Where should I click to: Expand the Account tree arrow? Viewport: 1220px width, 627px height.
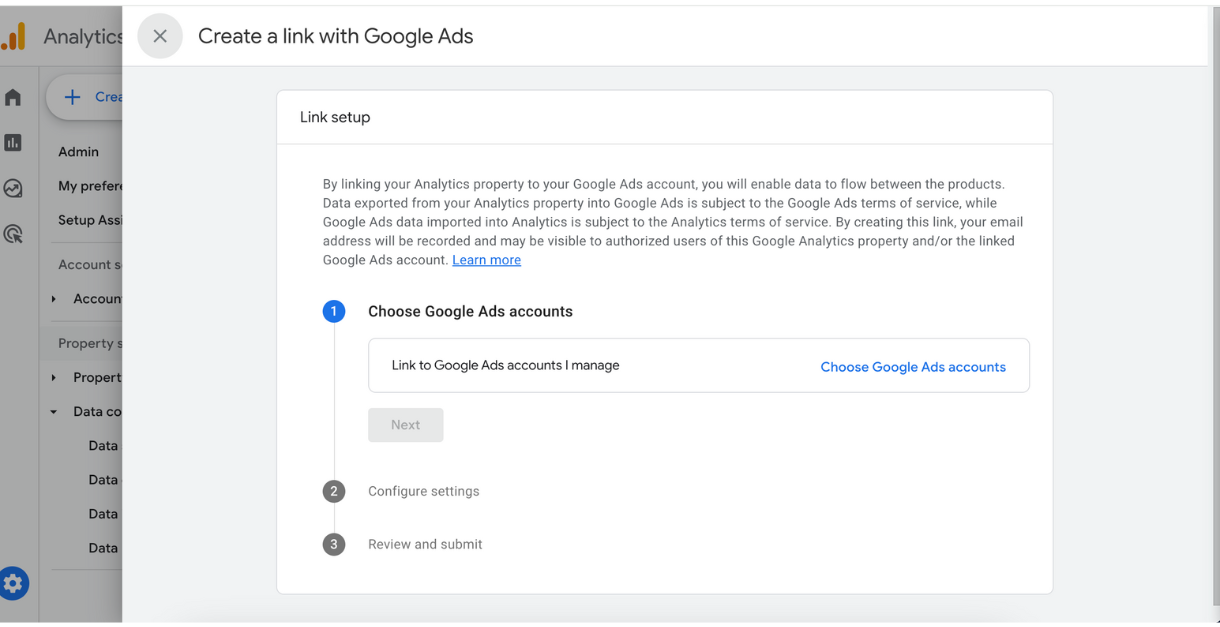[54, 299]
